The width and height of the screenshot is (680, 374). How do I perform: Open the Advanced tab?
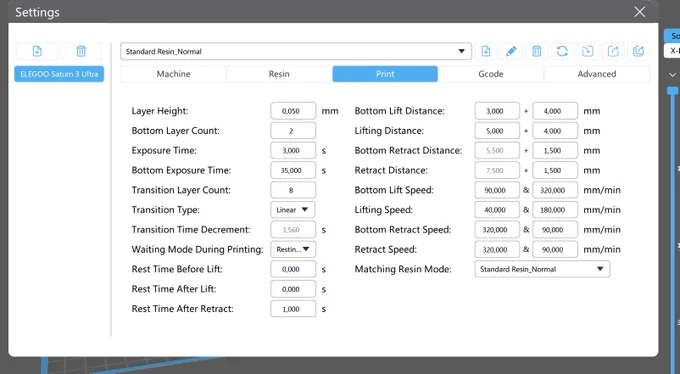(597, 74)
